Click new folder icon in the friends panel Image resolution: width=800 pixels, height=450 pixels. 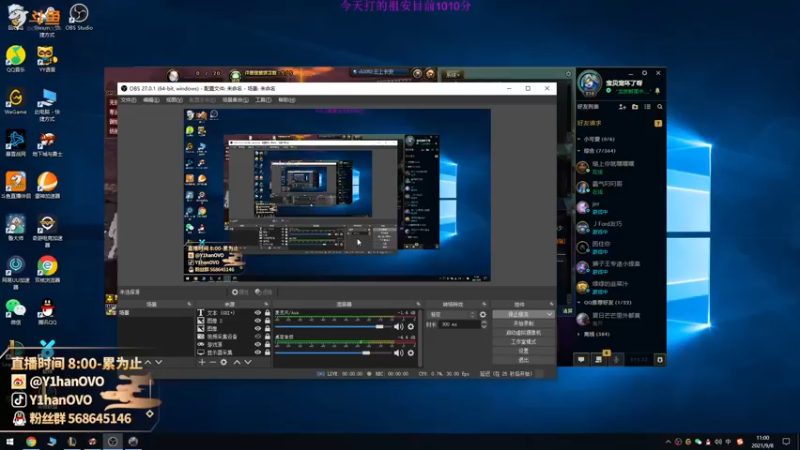(635, 107)
